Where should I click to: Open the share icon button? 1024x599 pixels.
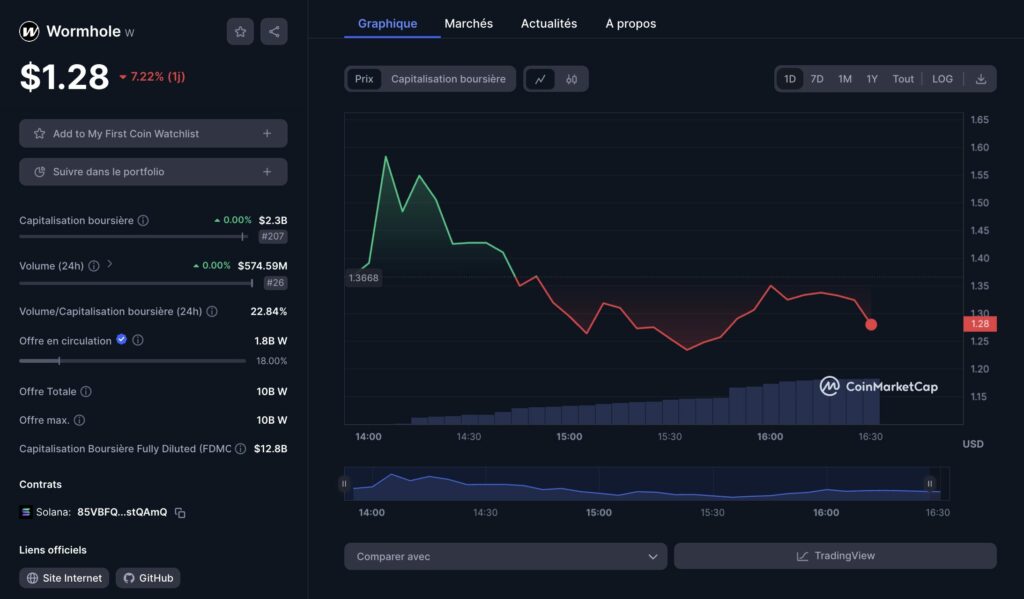274,31
